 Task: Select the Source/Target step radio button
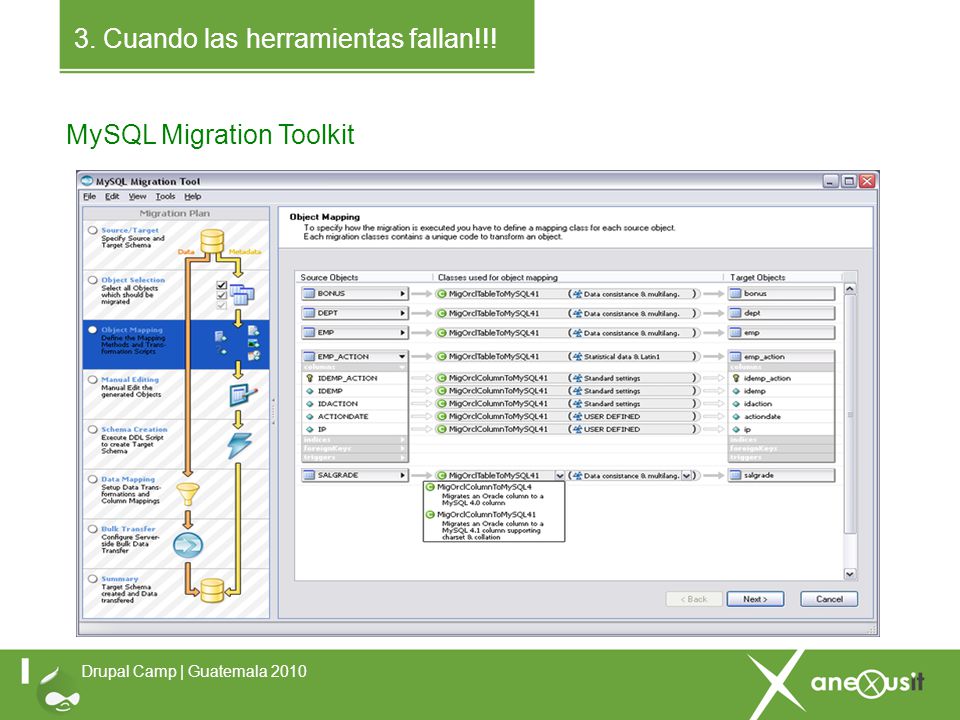[x=92, y=230]
